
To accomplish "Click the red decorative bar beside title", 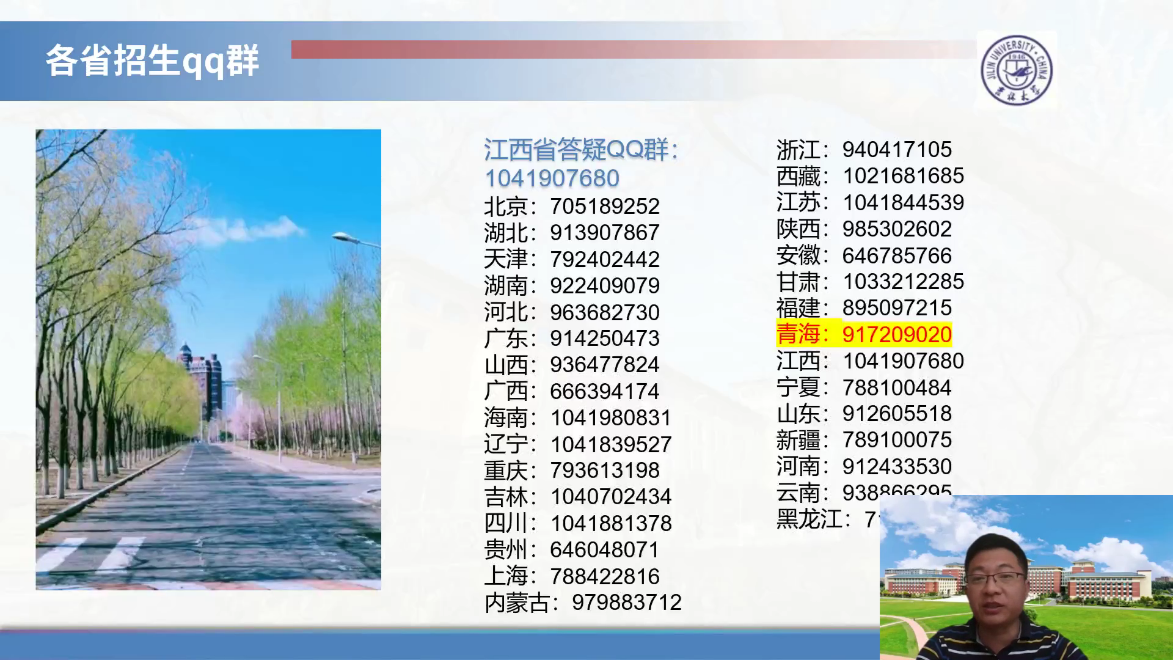I will (630, 49).
